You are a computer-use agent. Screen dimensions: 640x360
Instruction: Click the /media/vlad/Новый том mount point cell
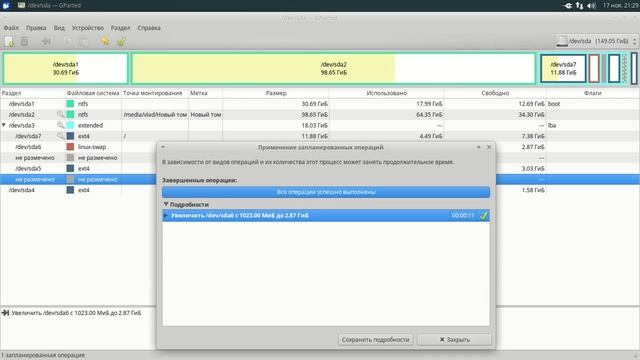coord(155,115)
